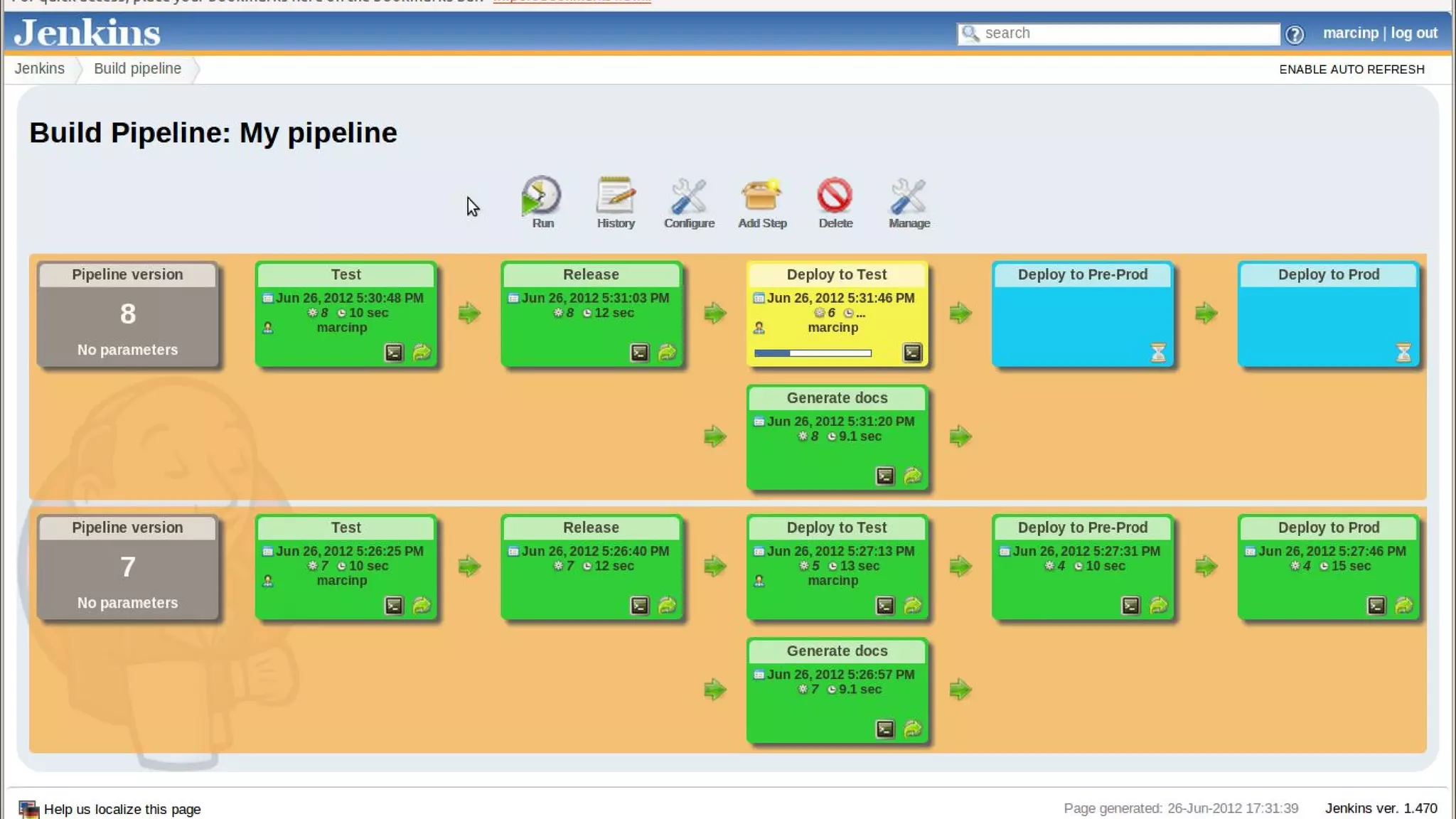Screen dimensions: 1456x819
Task: Open Generate docs header in pipeline 8
Action: click(x=837, y=397)
